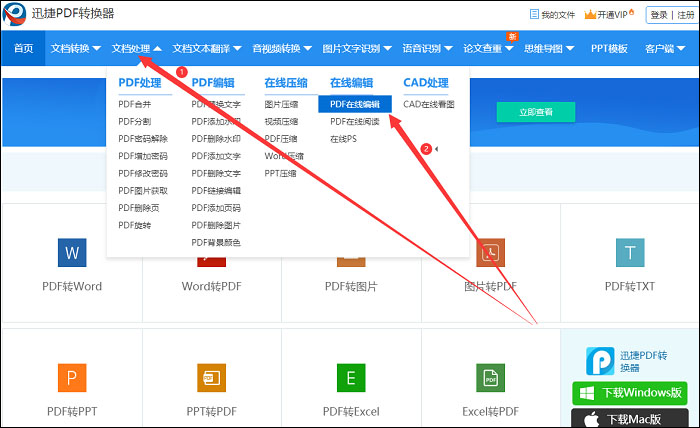The height and width of the screenshot is (428, 700).
Task: Open the PDF处理 column heading
Action: coord(140,83)
